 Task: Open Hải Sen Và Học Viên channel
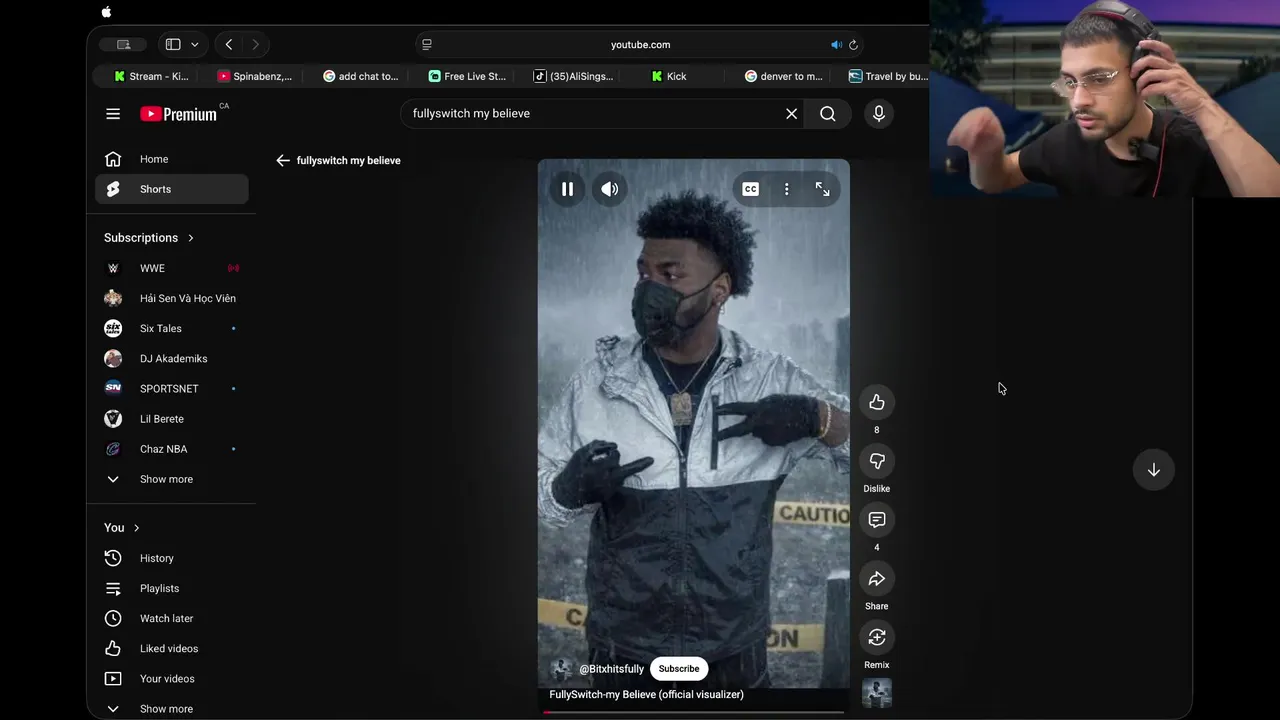point(171,298)
